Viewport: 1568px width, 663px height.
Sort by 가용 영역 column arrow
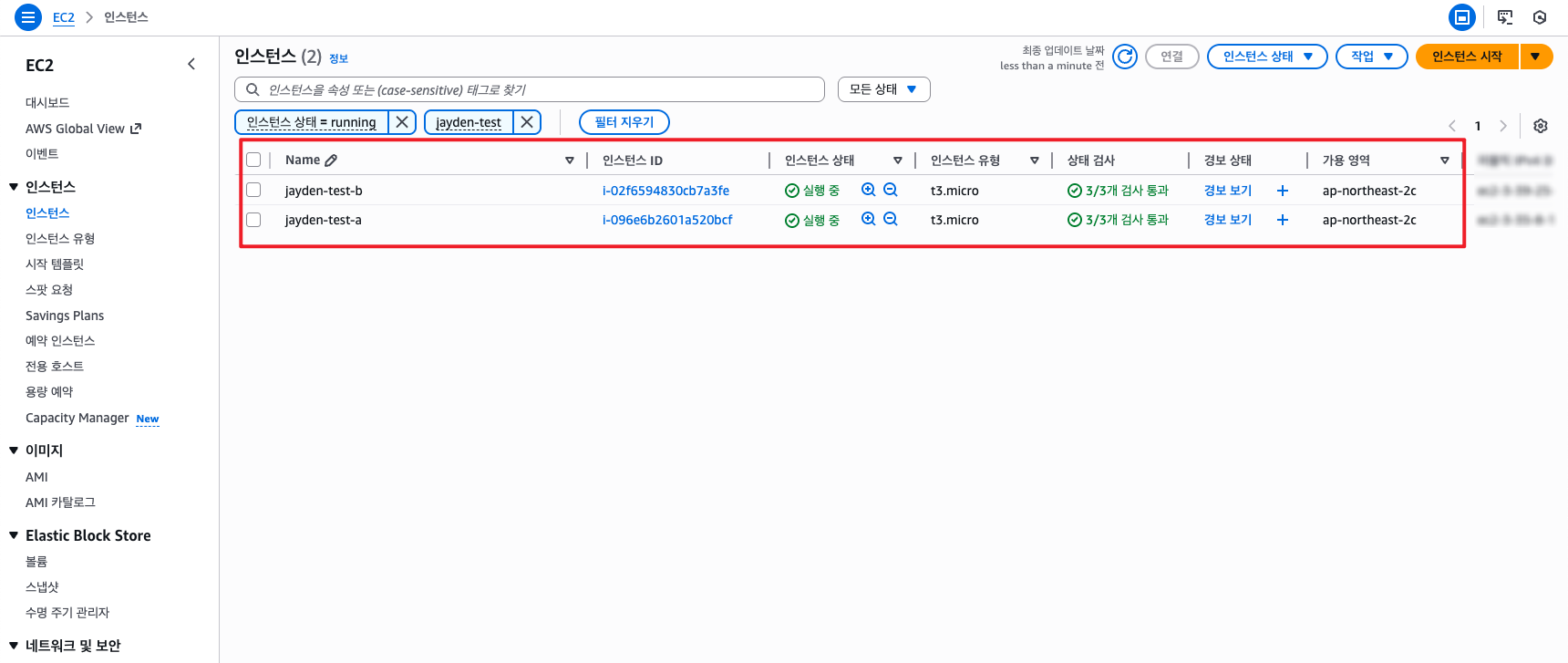point(1445,161)
